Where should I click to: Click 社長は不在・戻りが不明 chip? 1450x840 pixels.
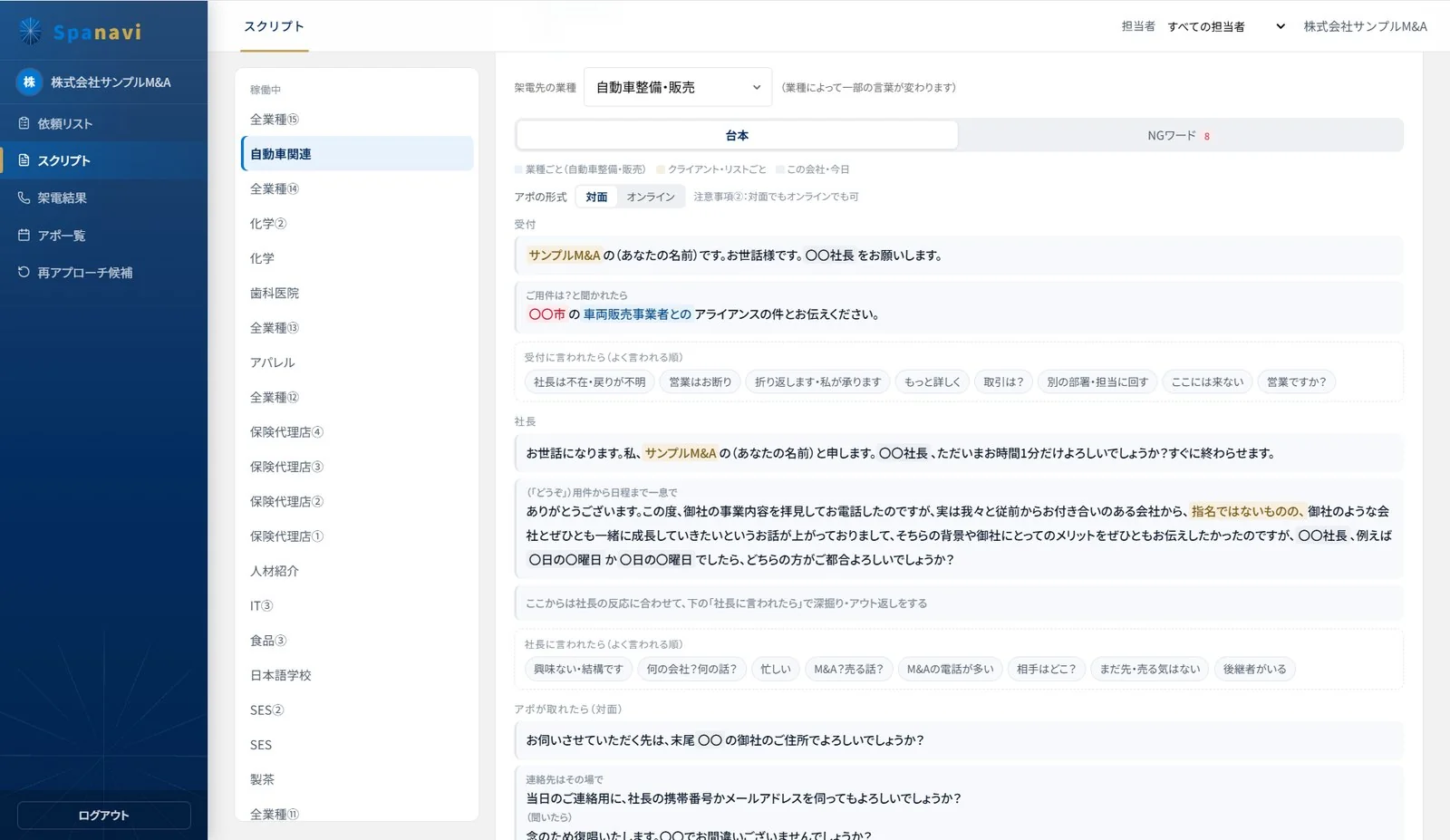[590, 382]
